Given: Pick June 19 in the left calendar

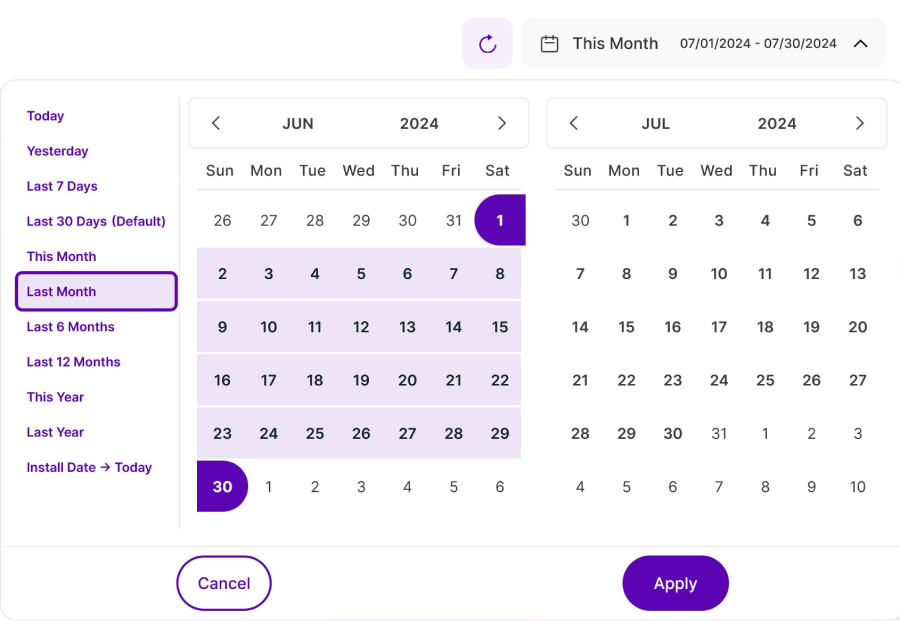Looking at the screenshot, I should (361, 380).
